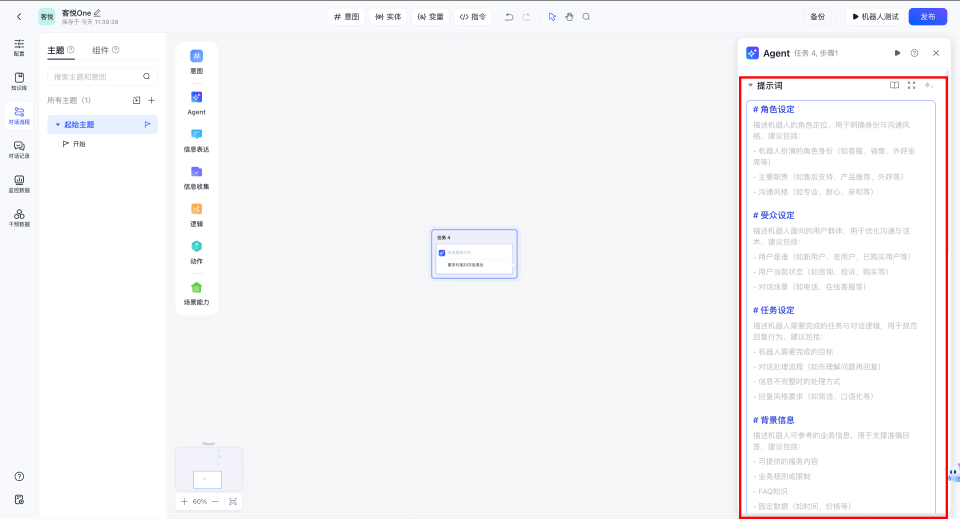Fit canvas to screen icon
Image resolution: width=960 pixels, height=519 pixels.
click(233, 501)
